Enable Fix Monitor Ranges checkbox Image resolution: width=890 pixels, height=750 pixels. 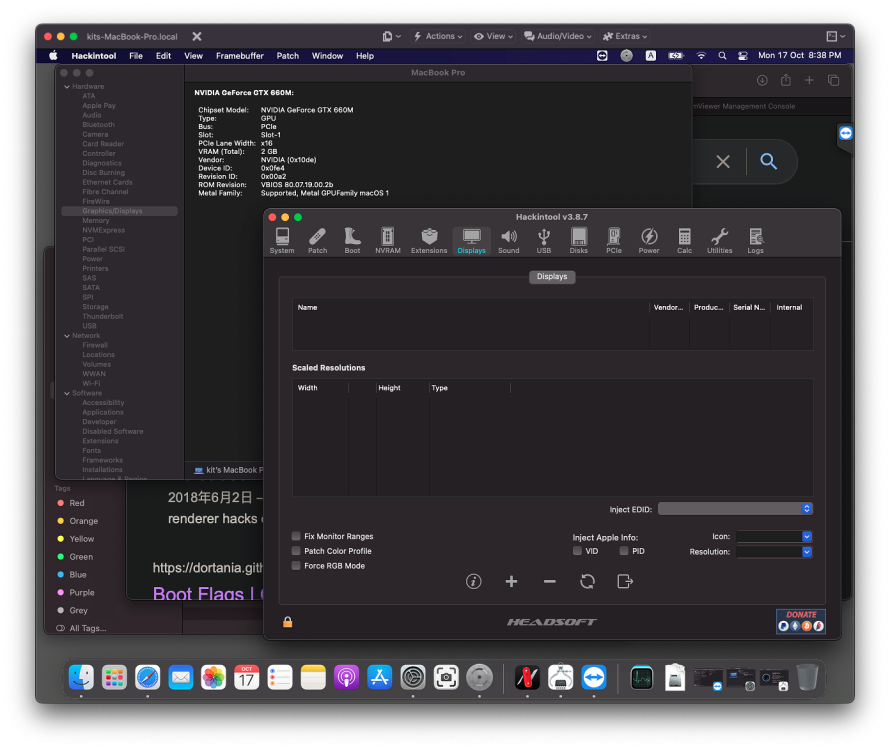pos(296,536)
